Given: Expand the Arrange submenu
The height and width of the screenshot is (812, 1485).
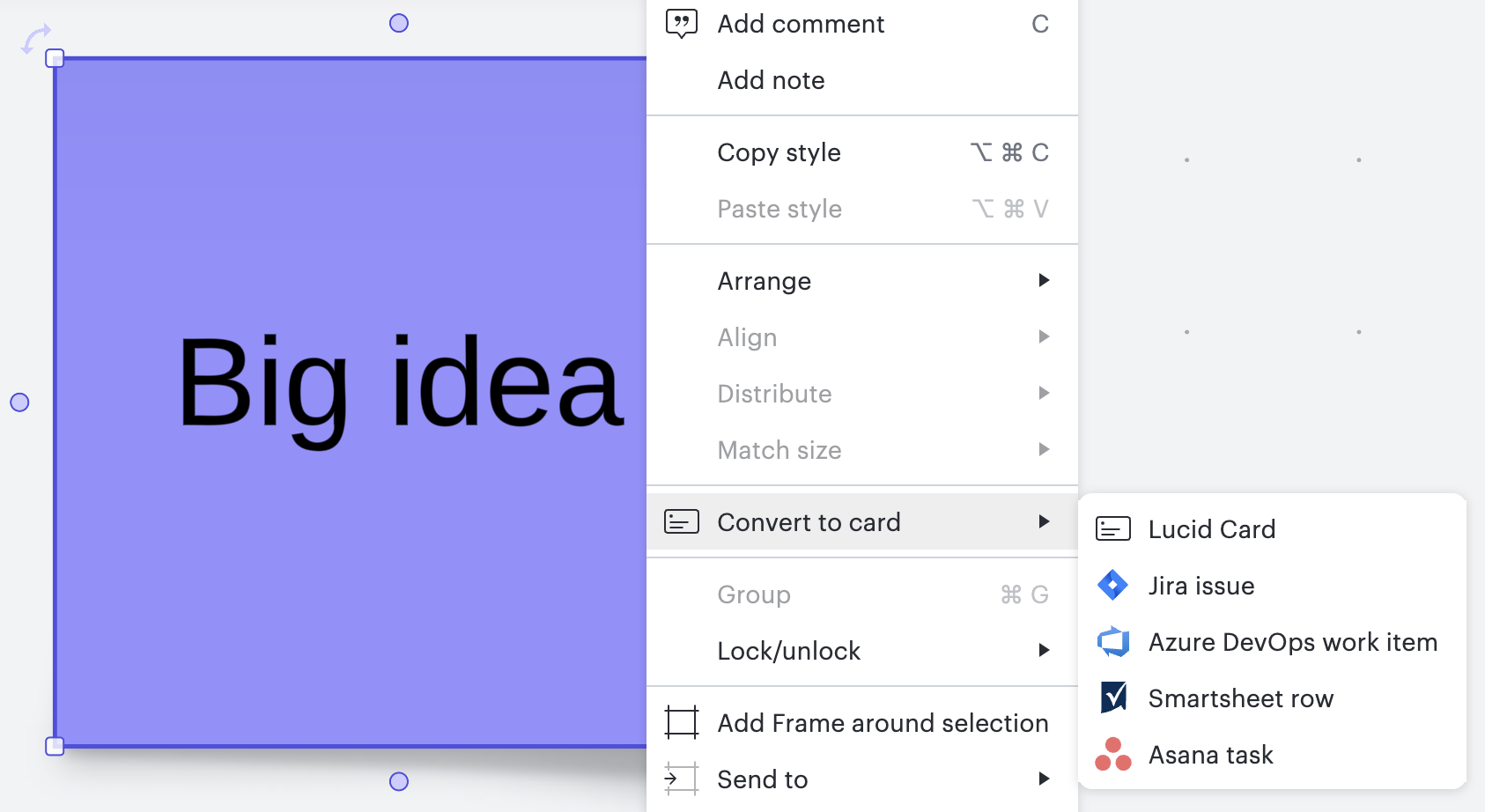Looking at the screenshot, I should 1044,280.
